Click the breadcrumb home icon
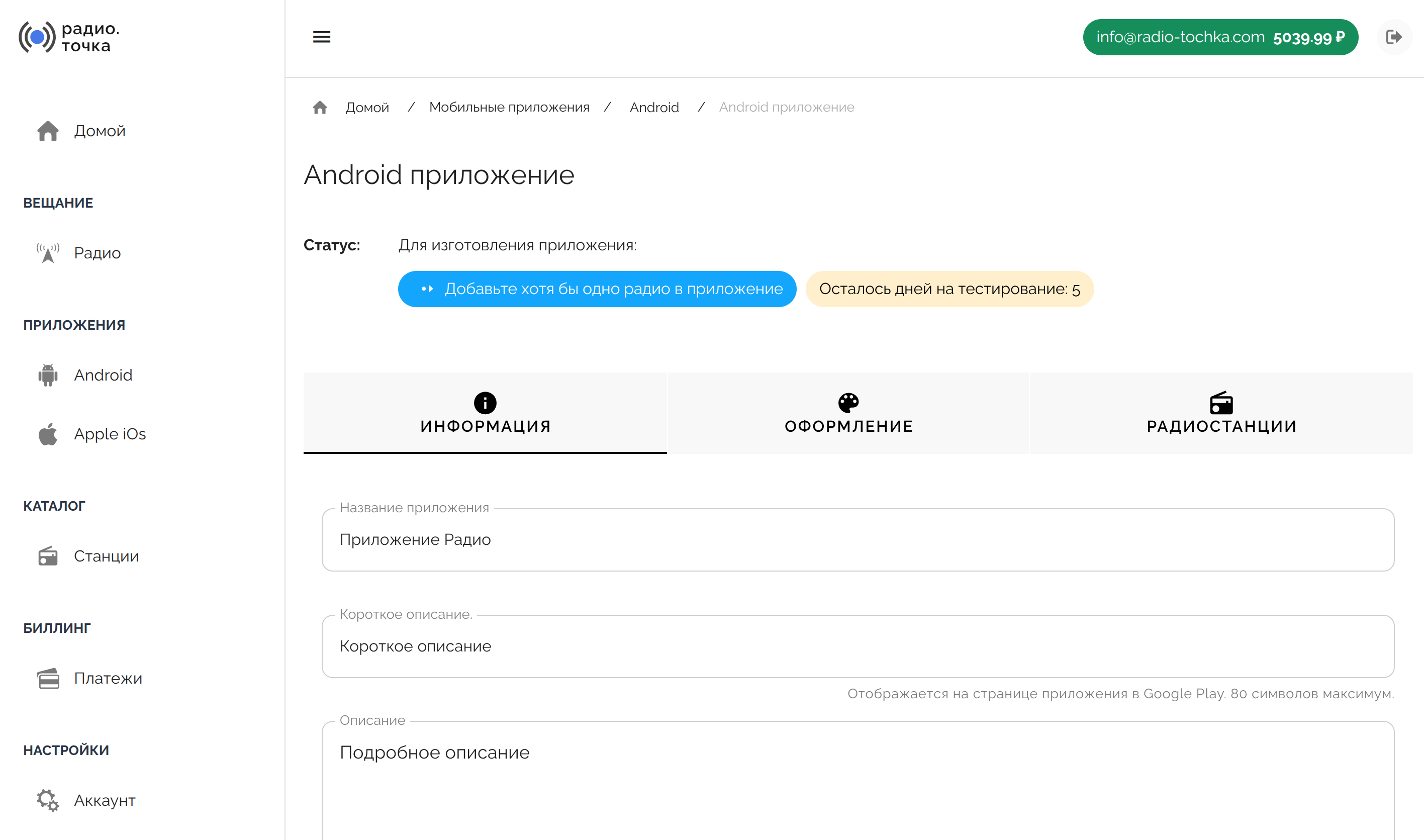Viewport: 1424px width, 840px height. coord(320,108)
